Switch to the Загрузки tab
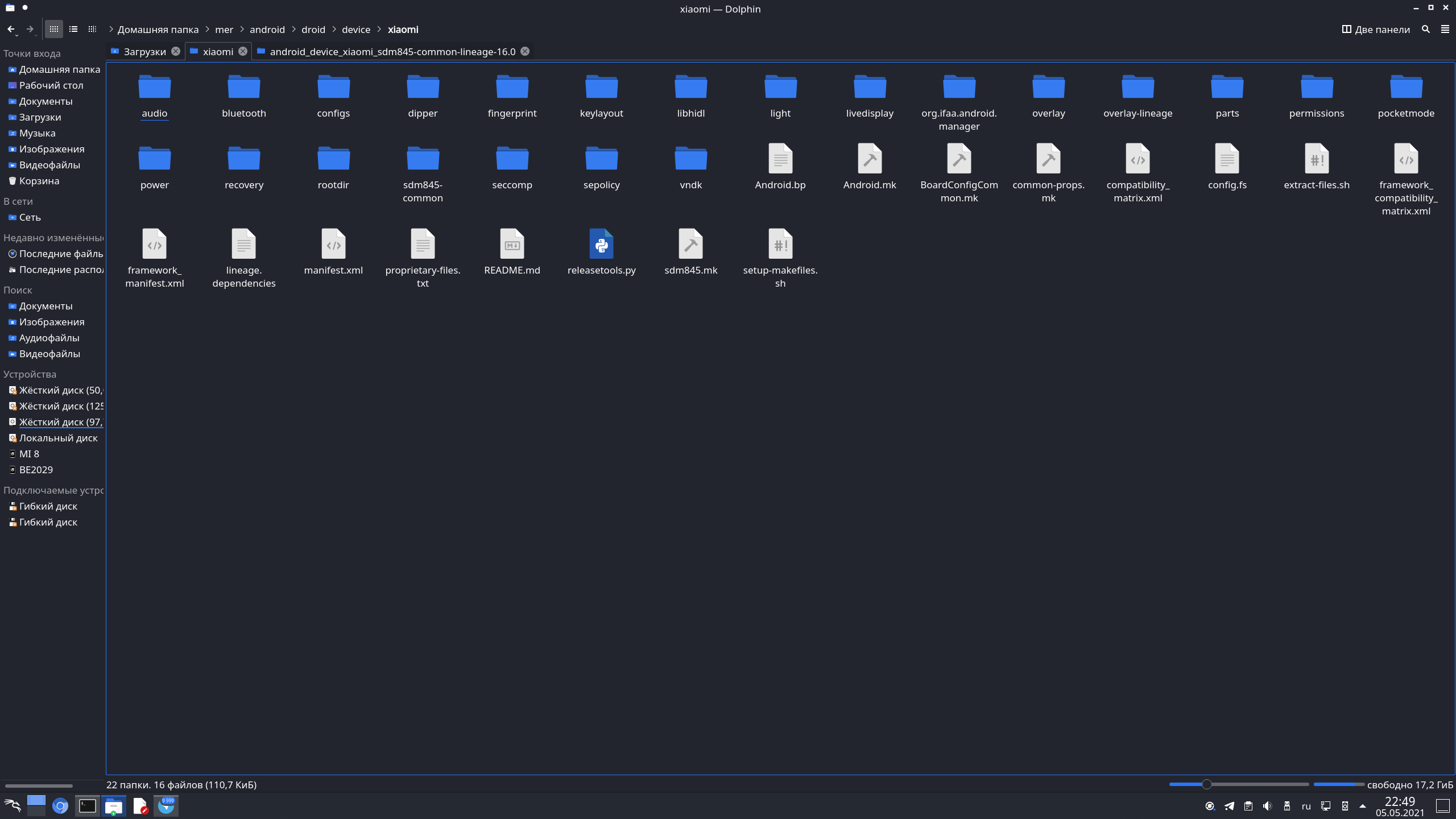This screenshot has height=819, width=1456. coord(145,52)
